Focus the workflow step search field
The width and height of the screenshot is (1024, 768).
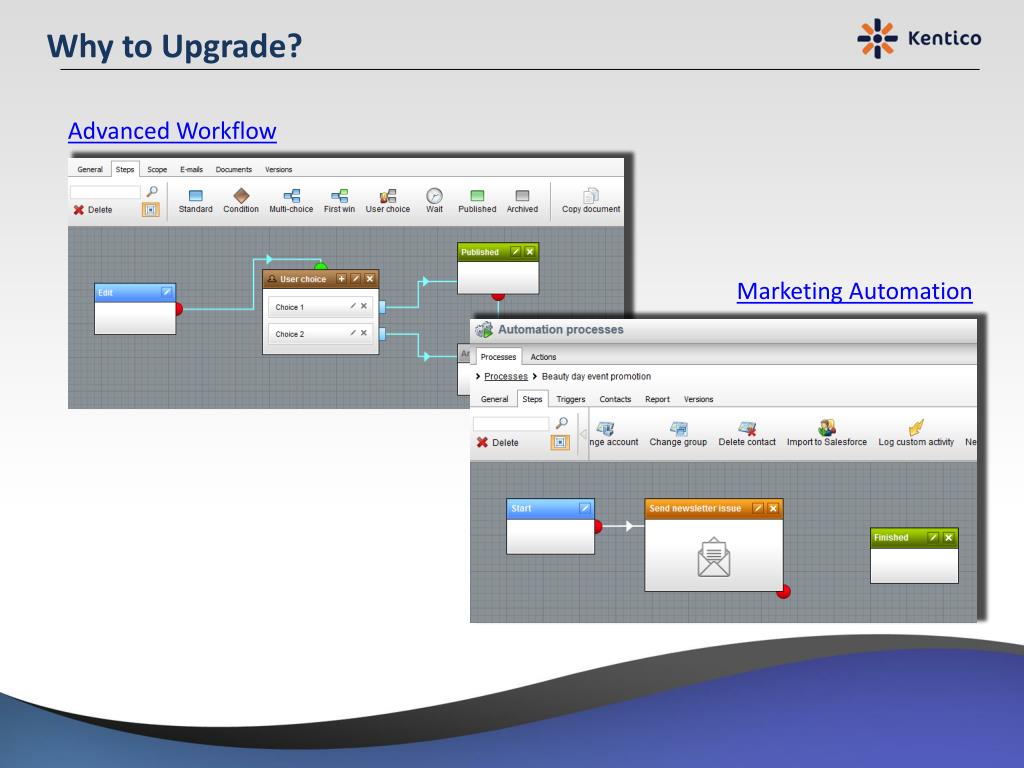tap(105, 192)
